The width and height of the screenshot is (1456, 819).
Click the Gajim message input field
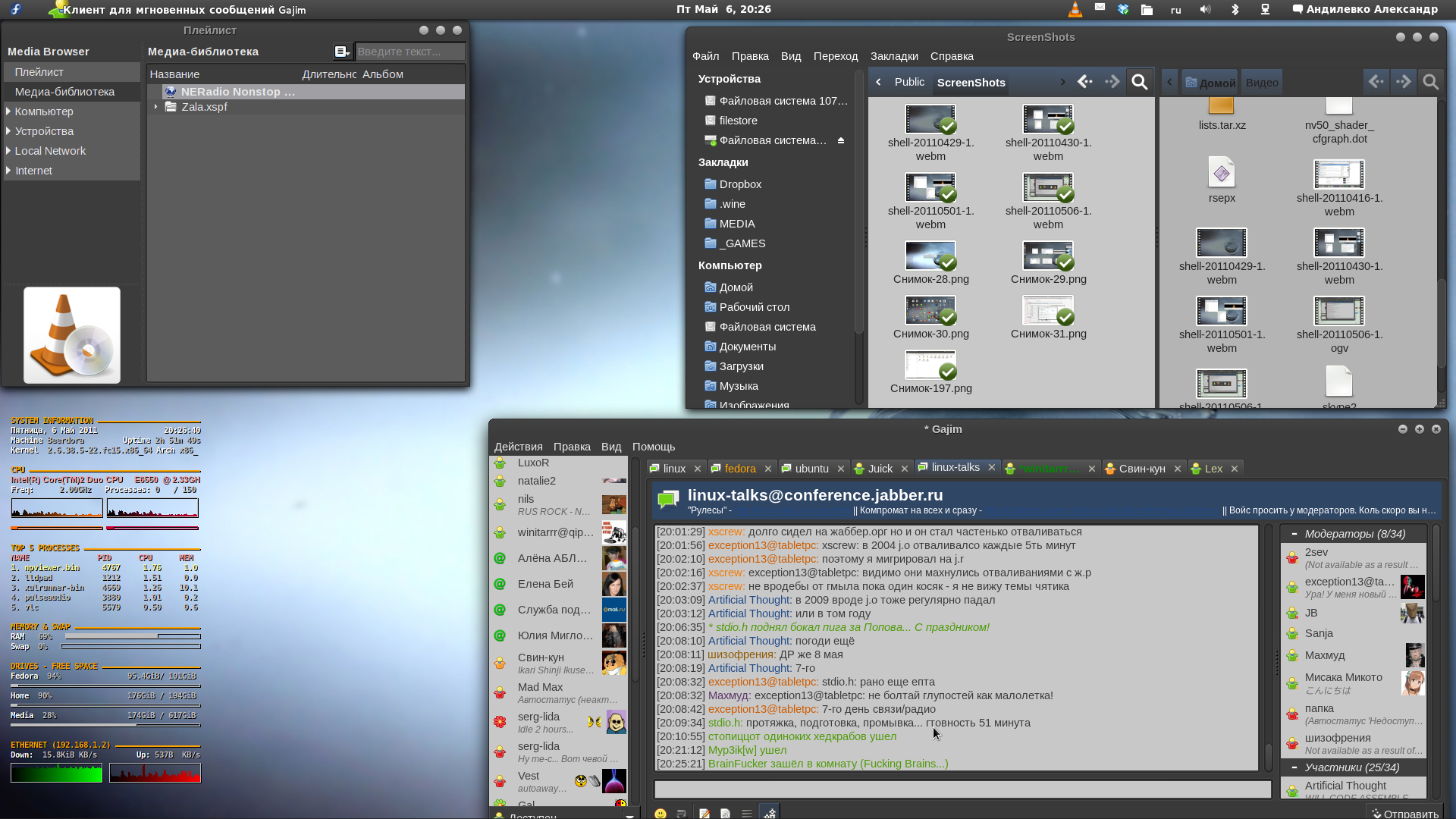click(x=962, y=789)
